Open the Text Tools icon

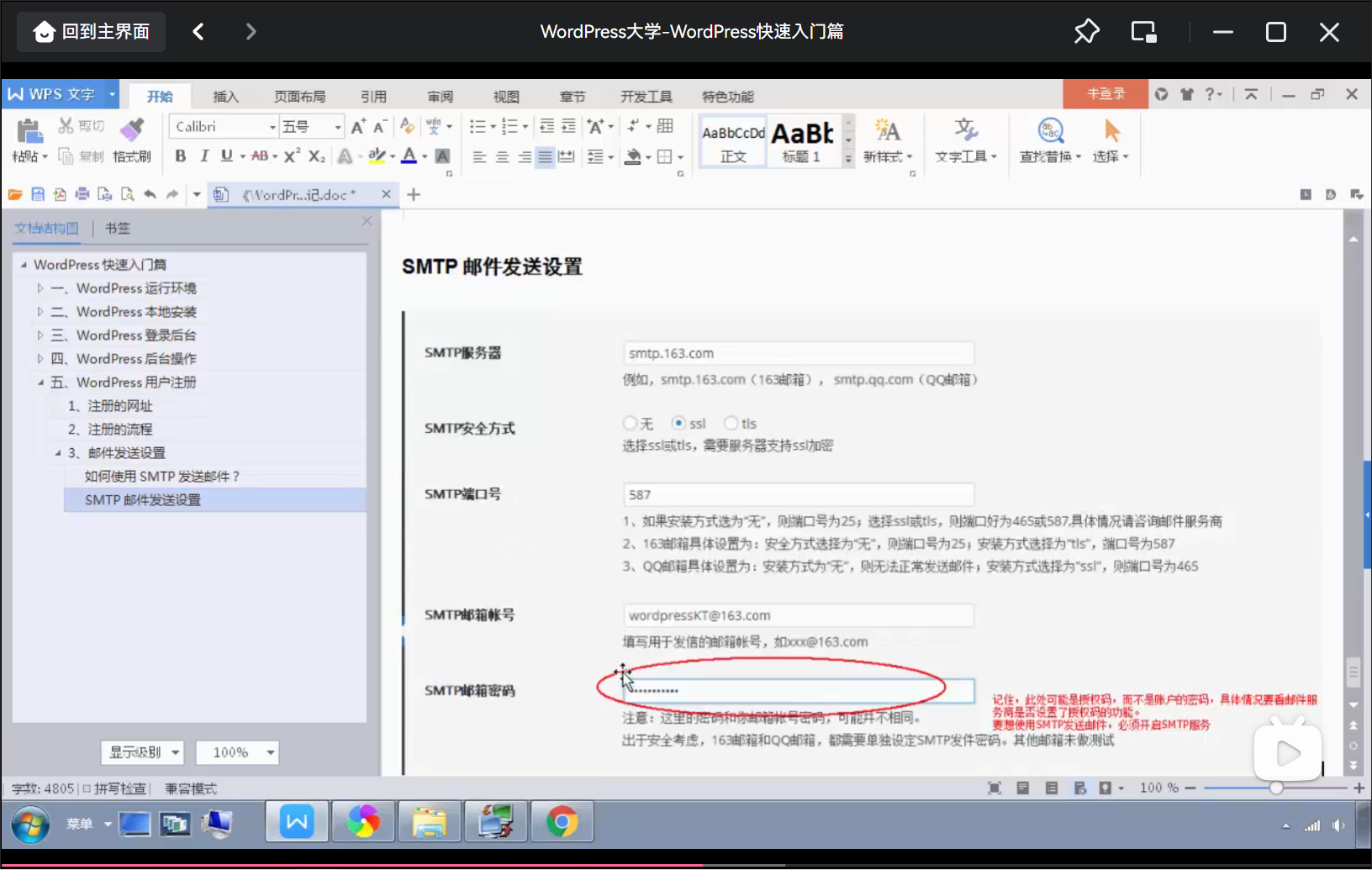point(965,129)
